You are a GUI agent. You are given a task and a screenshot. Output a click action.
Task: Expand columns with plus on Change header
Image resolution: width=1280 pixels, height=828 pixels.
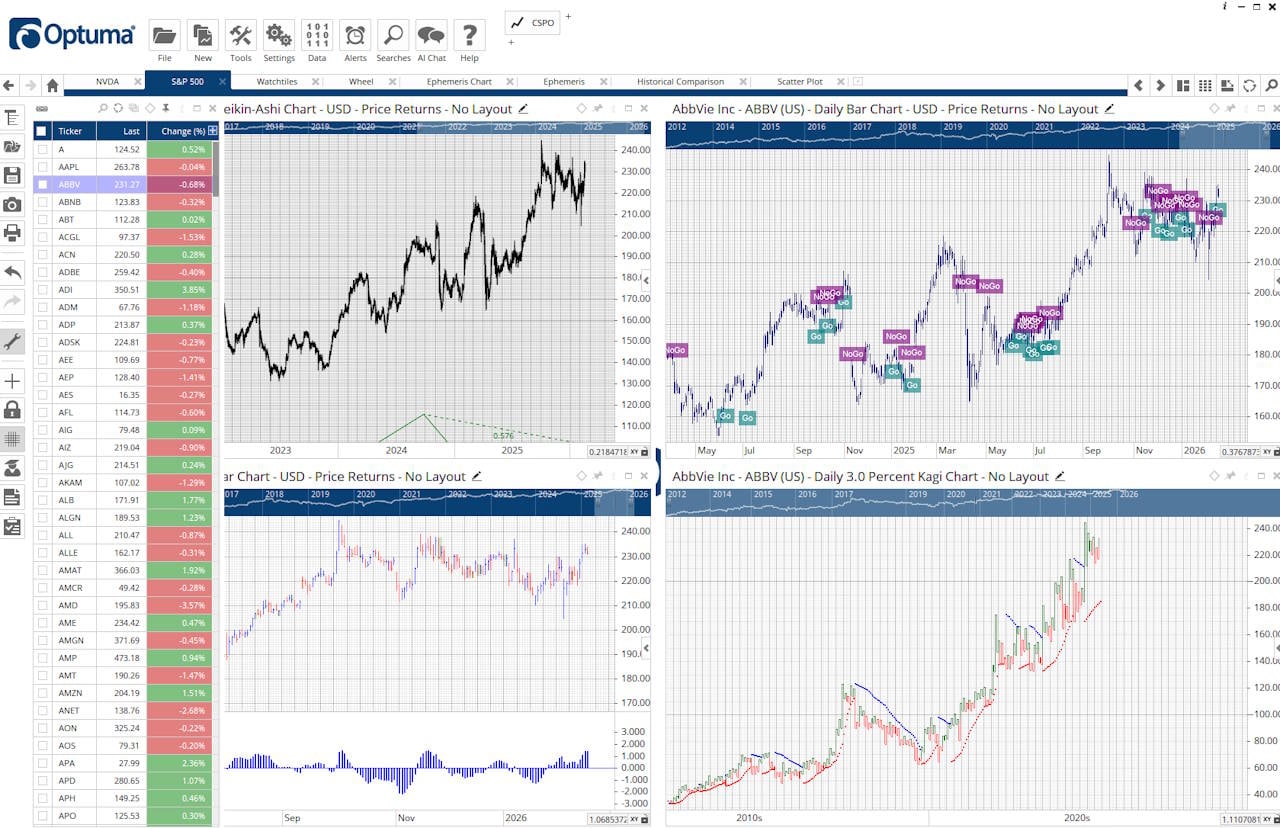coord(212,131)
